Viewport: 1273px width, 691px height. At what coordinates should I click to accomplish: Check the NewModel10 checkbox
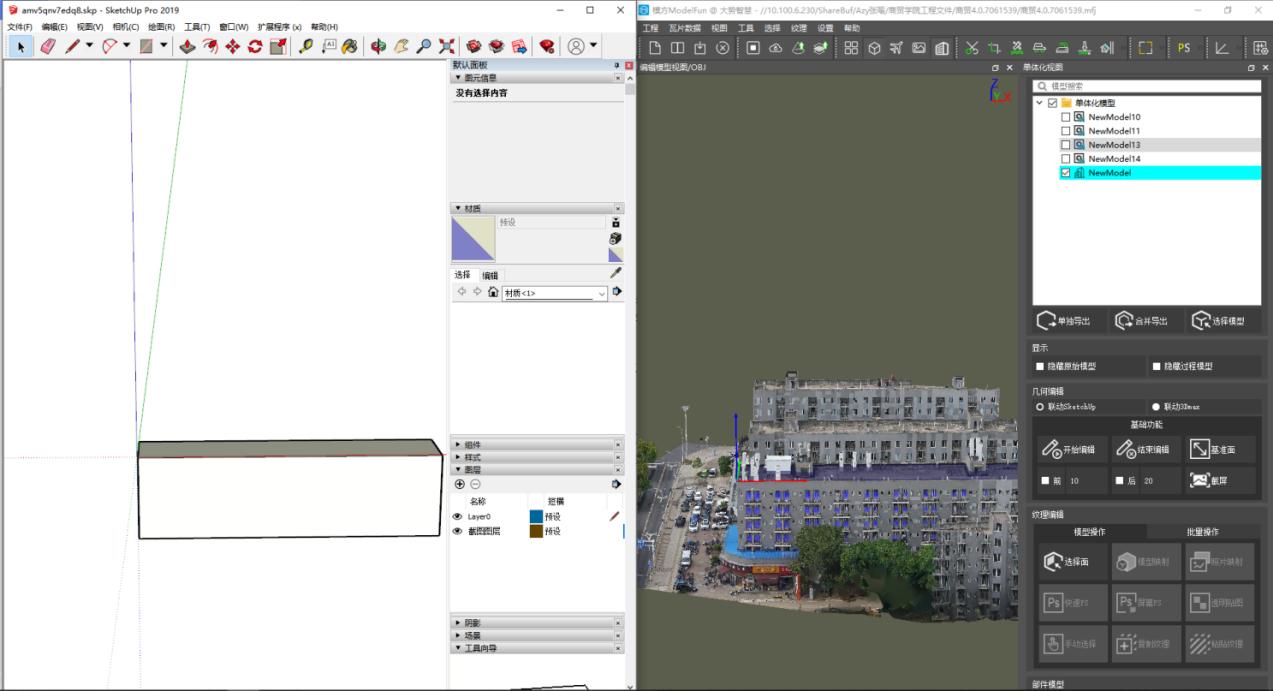1066,117
